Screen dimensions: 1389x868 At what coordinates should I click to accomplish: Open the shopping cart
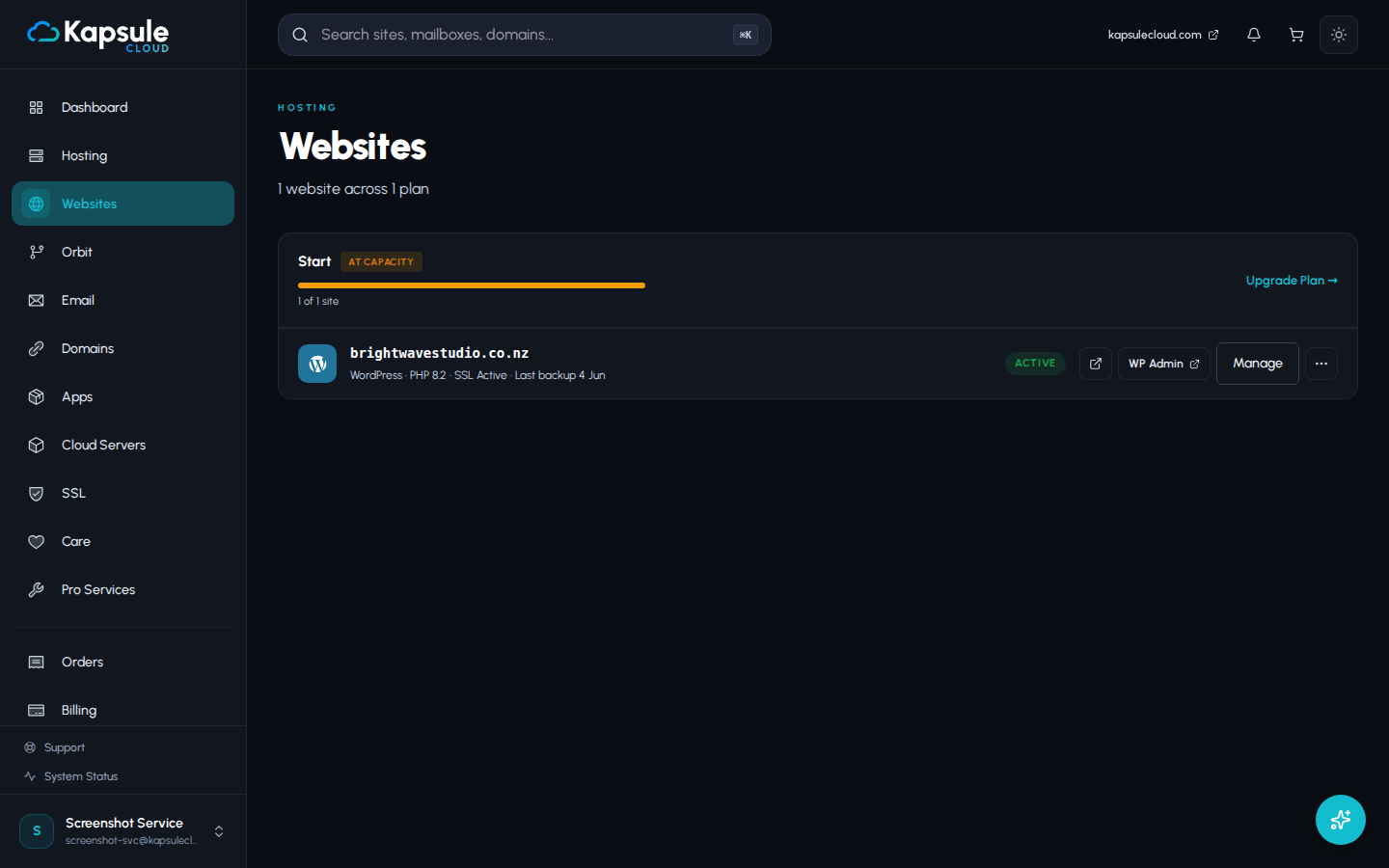point(1296,35)
